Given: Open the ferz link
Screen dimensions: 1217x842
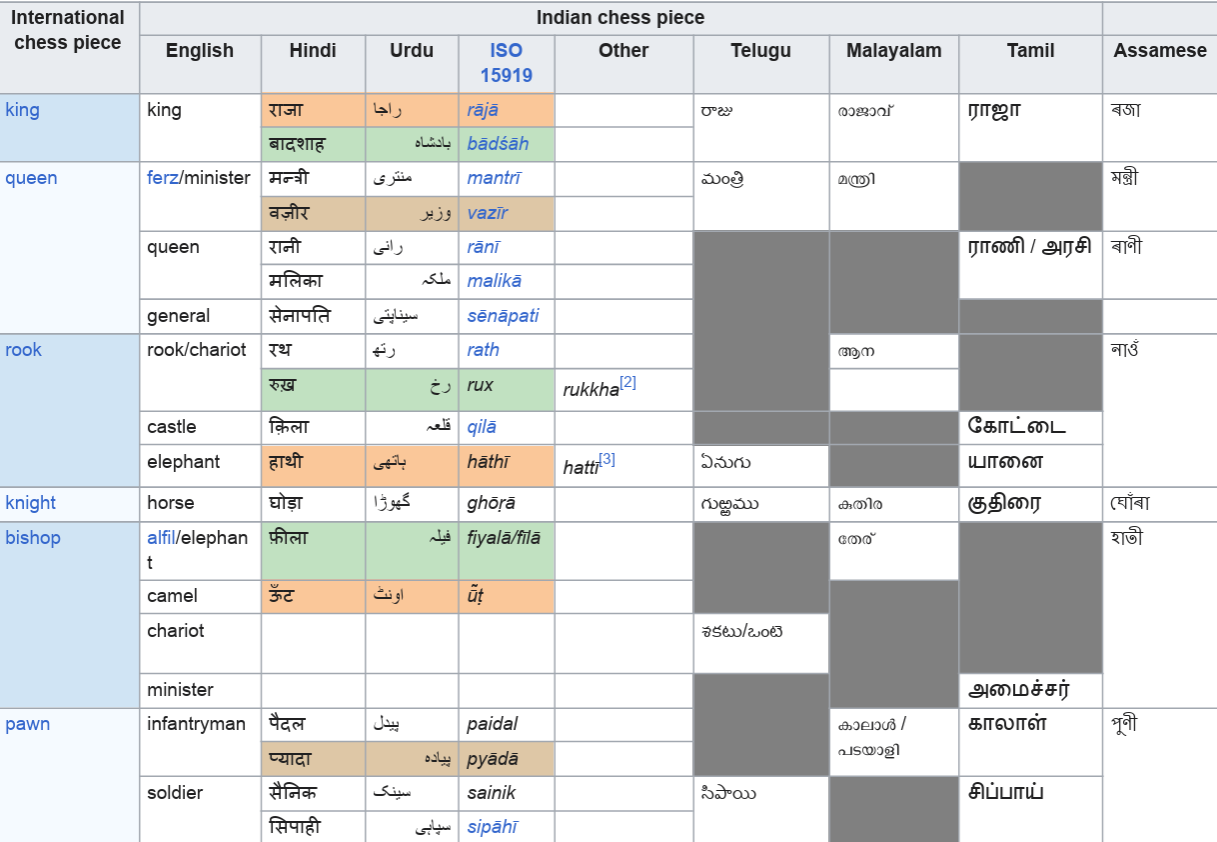Looking at the screenshot, I should pos(162,178).
